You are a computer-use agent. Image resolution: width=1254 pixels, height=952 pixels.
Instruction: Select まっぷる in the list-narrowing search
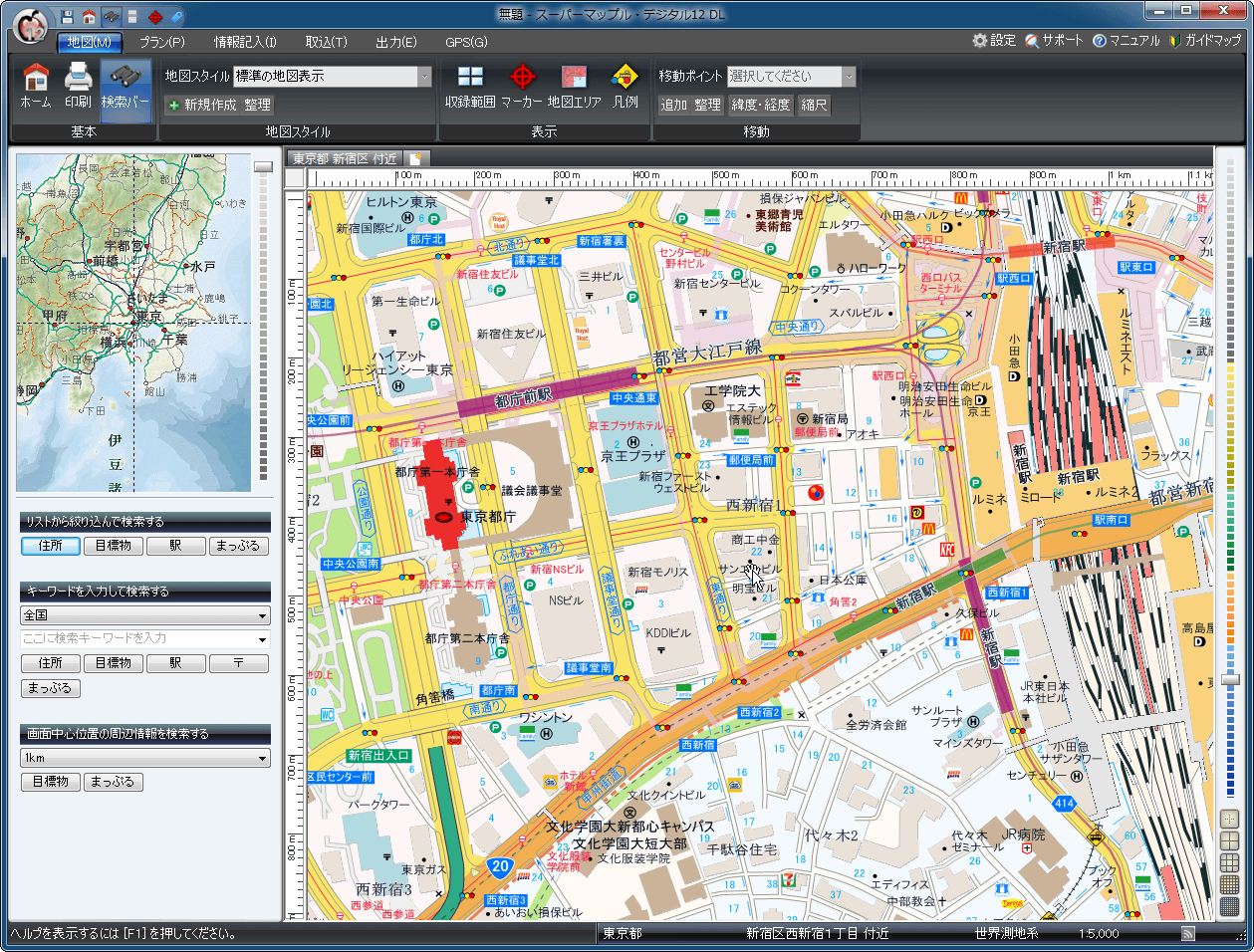239,546
